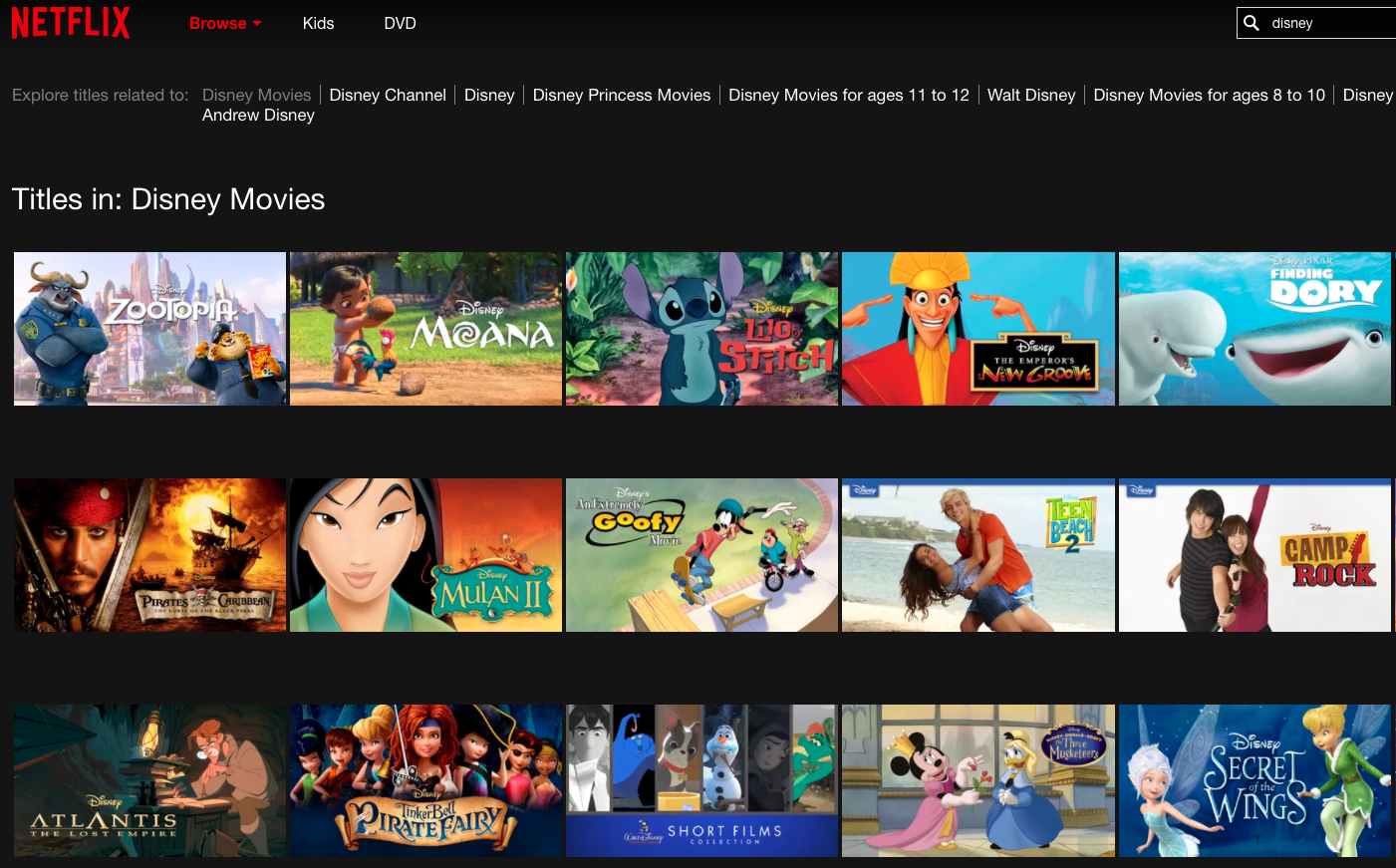Click the Finding Dory poster

click(1255, 329)
